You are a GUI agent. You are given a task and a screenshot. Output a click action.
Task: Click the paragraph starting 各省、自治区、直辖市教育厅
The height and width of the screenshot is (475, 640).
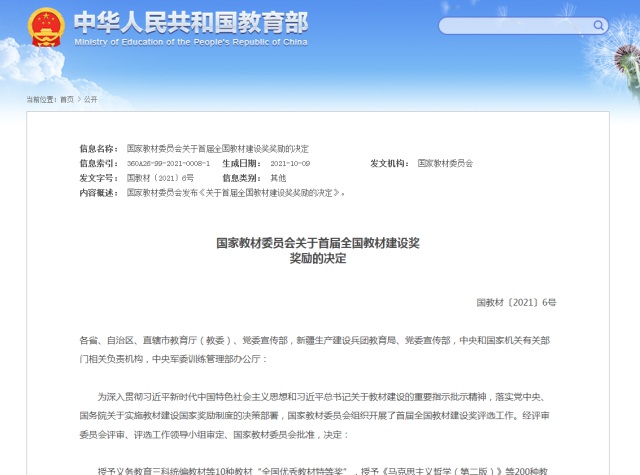click(315, 350)
